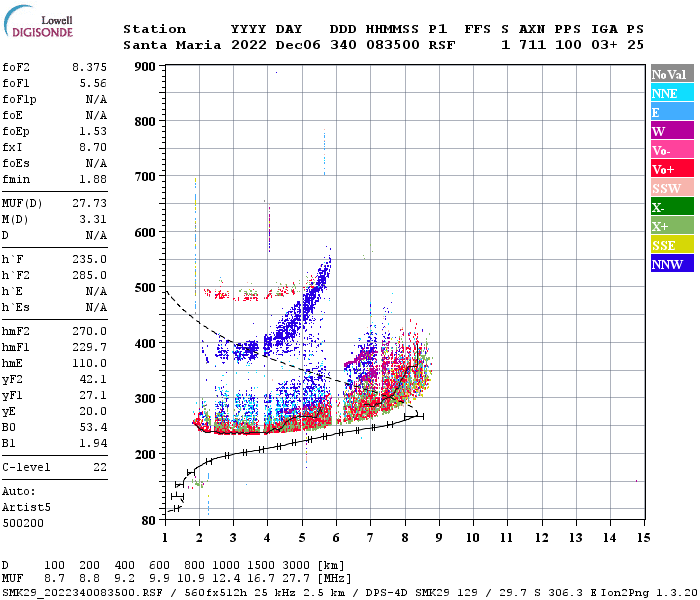
Task: Click the yF2 value 42.1
Action: pyautogui.click(x=93, y=379)
